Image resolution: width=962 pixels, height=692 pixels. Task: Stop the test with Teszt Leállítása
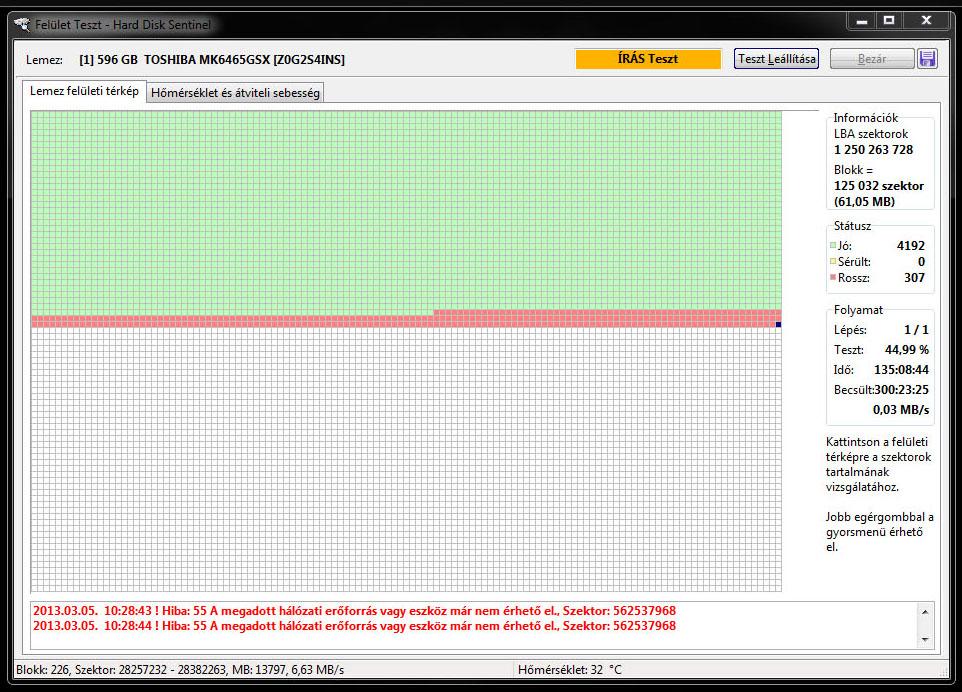click(x=776, y=59)
